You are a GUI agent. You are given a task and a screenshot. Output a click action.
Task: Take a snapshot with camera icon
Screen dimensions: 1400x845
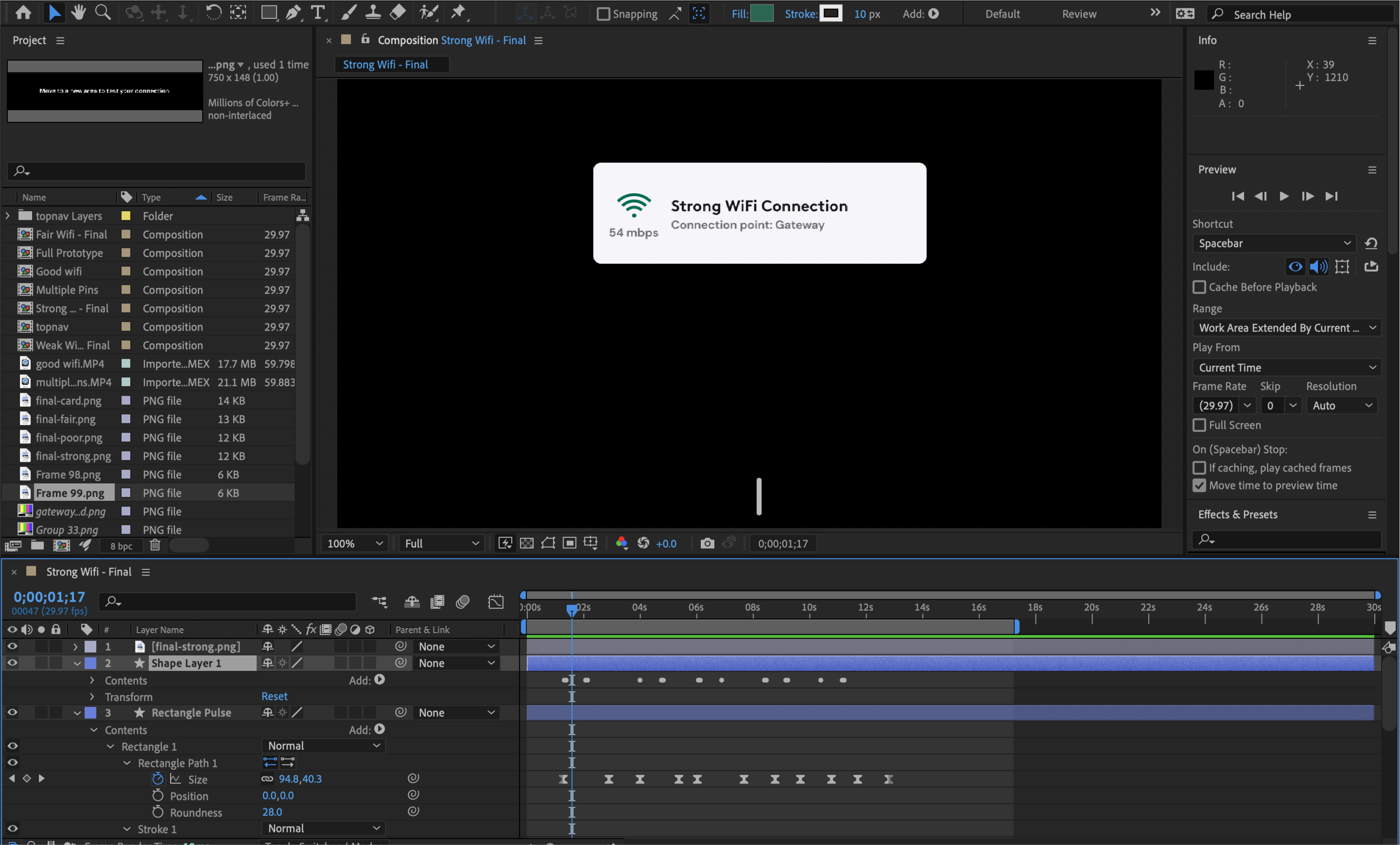tap(707, 543)
